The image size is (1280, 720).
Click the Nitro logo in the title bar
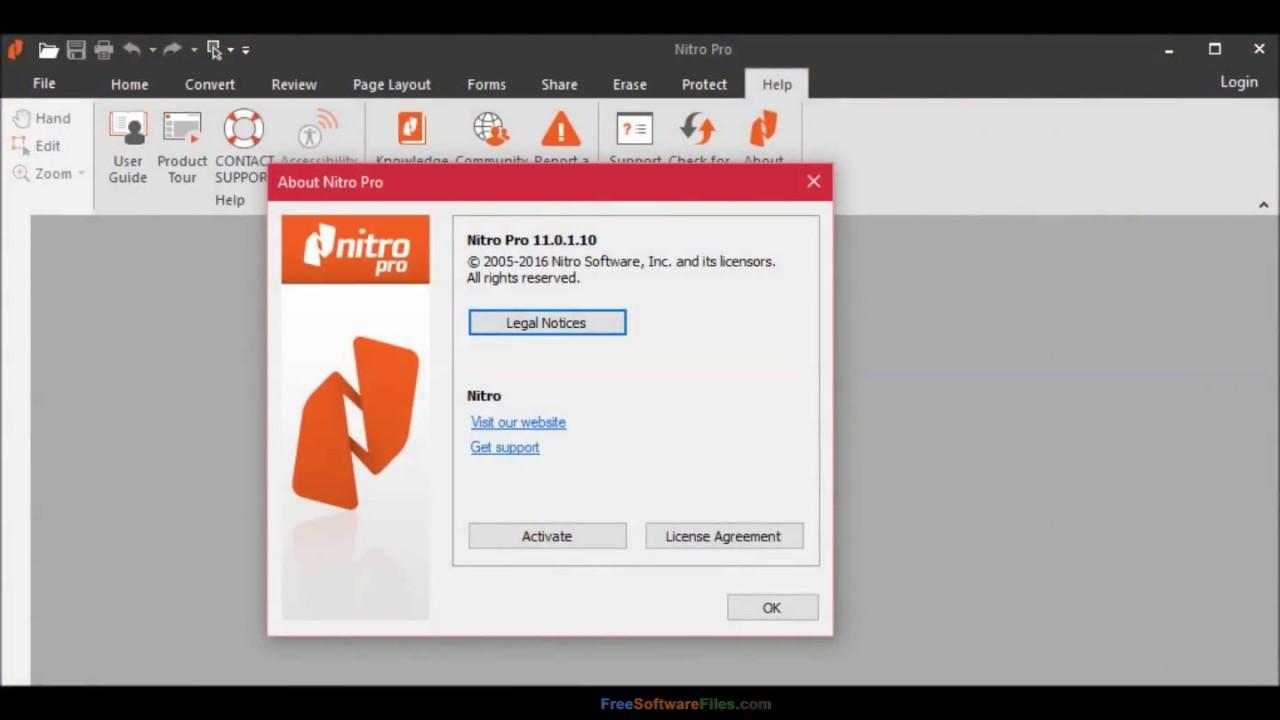tap(15, 49)
